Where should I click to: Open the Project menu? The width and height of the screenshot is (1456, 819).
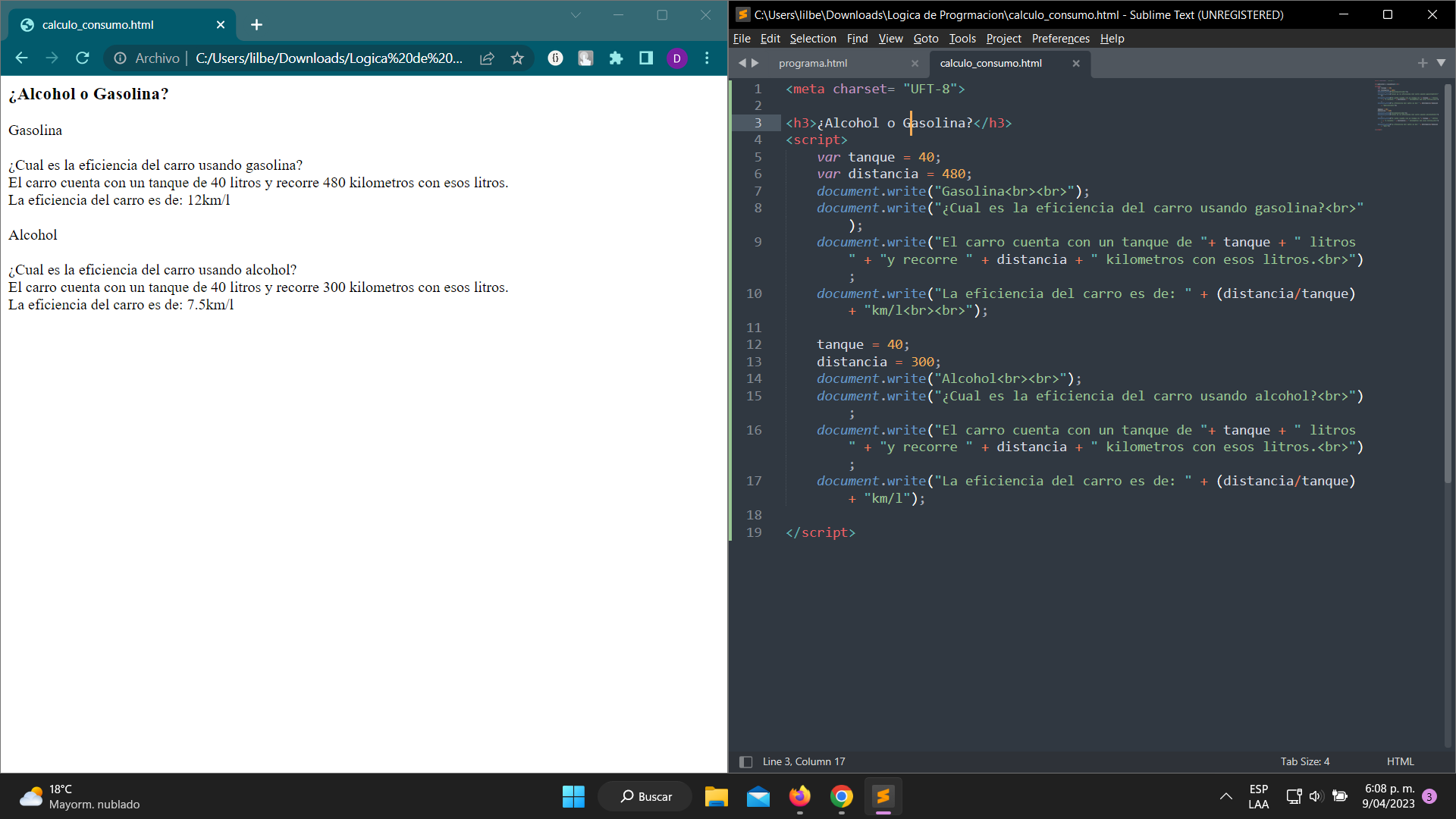click(1003, 39)
